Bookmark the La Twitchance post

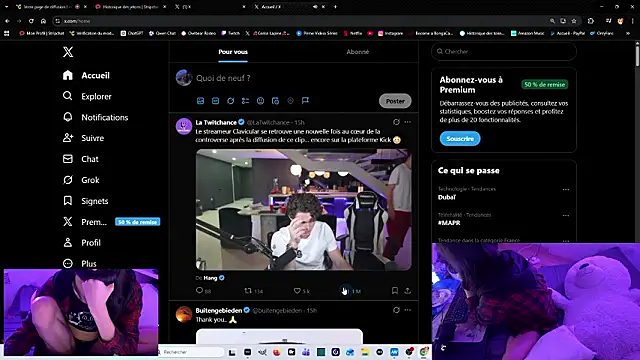tap(395, 291)
